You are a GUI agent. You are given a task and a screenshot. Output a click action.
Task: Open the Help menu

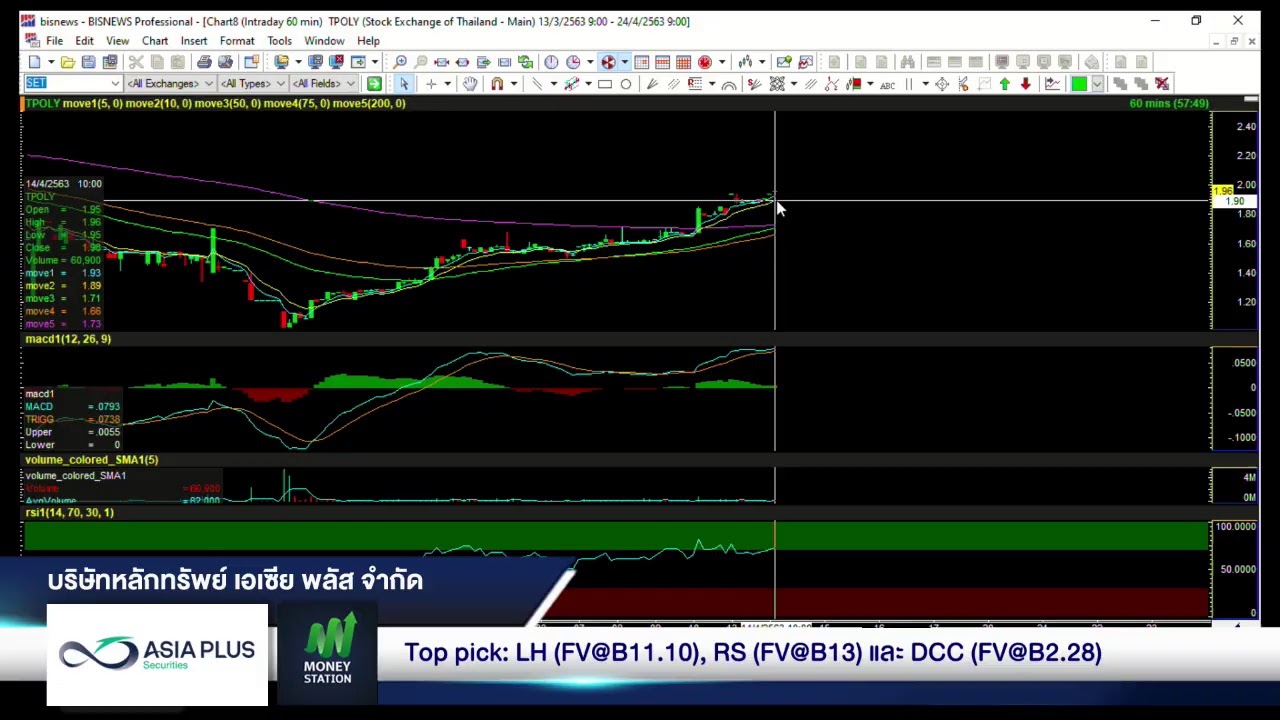tap(368, 41)
